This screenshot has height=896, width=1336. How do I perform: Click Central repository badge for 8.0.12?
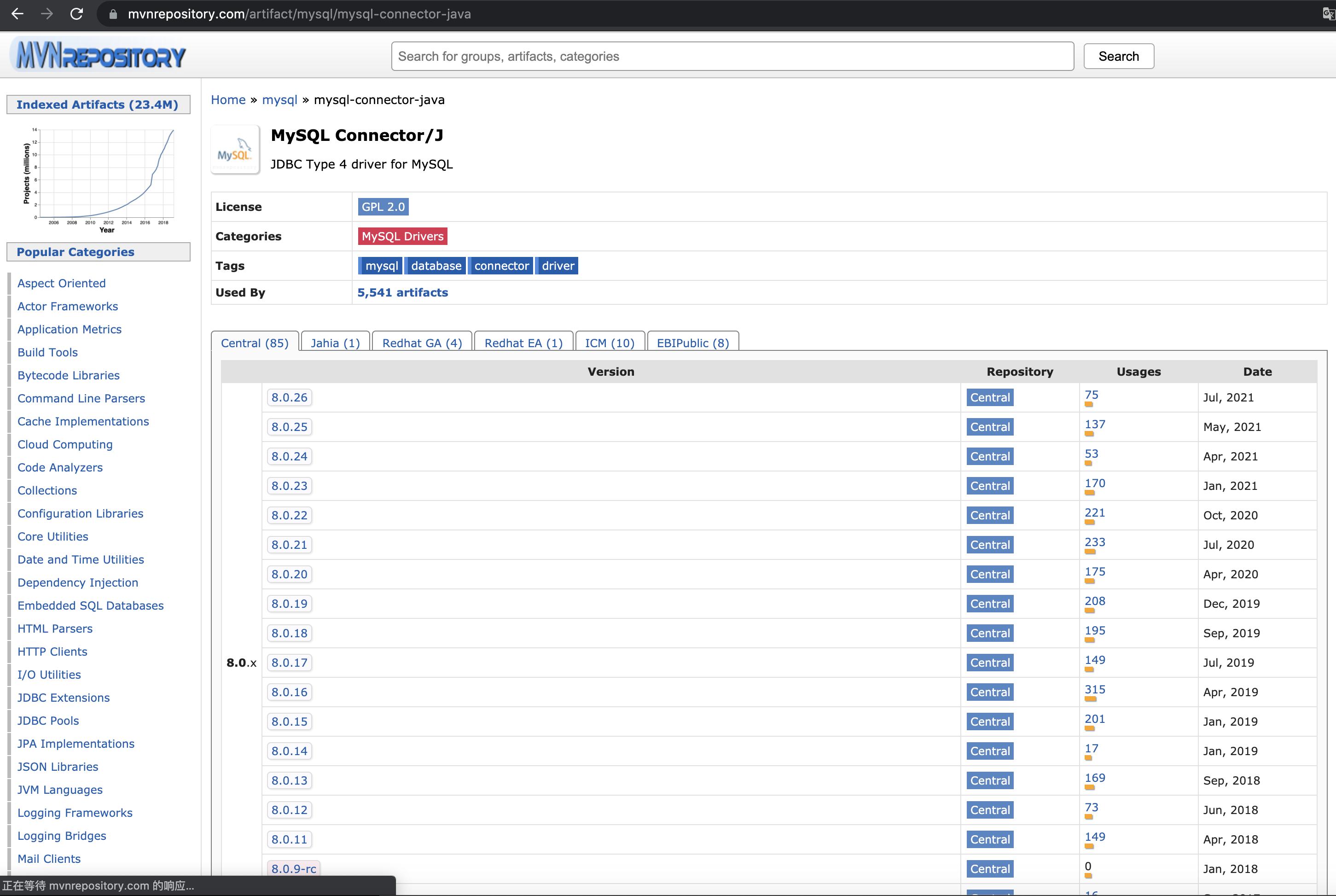(x=990, y=810)
